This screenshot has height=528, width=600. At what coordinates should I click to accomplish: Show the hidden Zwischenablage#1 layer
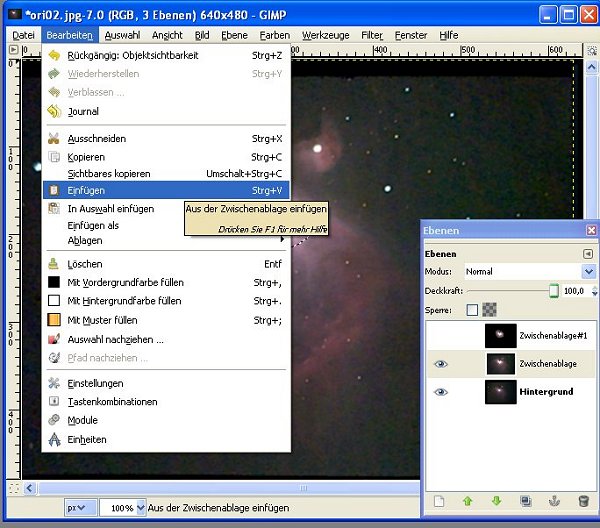441,336
